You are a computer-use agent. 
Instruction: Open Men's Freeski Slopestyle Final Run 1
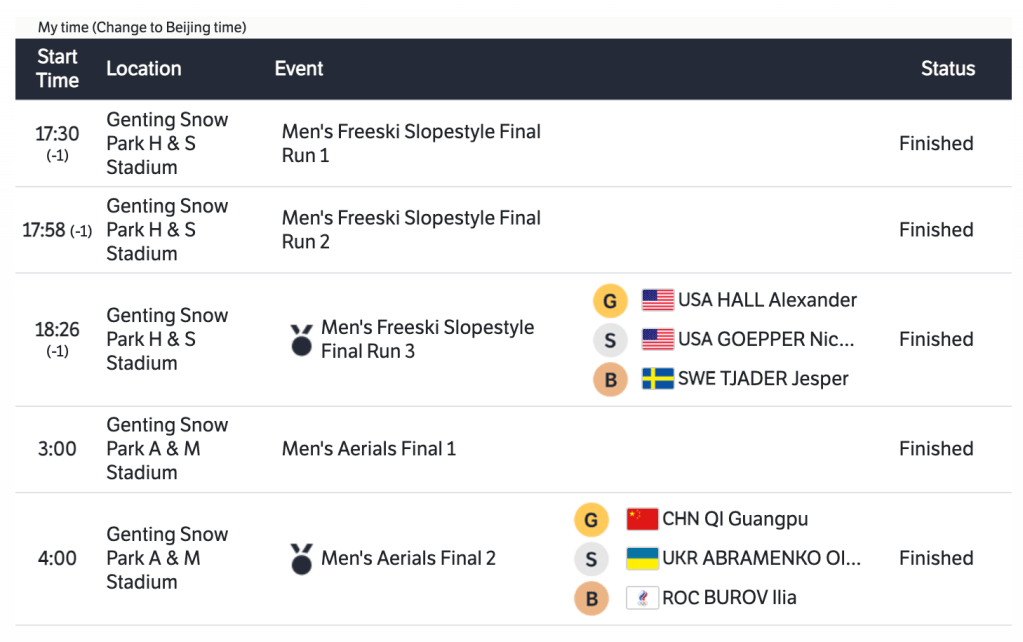(x=411, y=143)
